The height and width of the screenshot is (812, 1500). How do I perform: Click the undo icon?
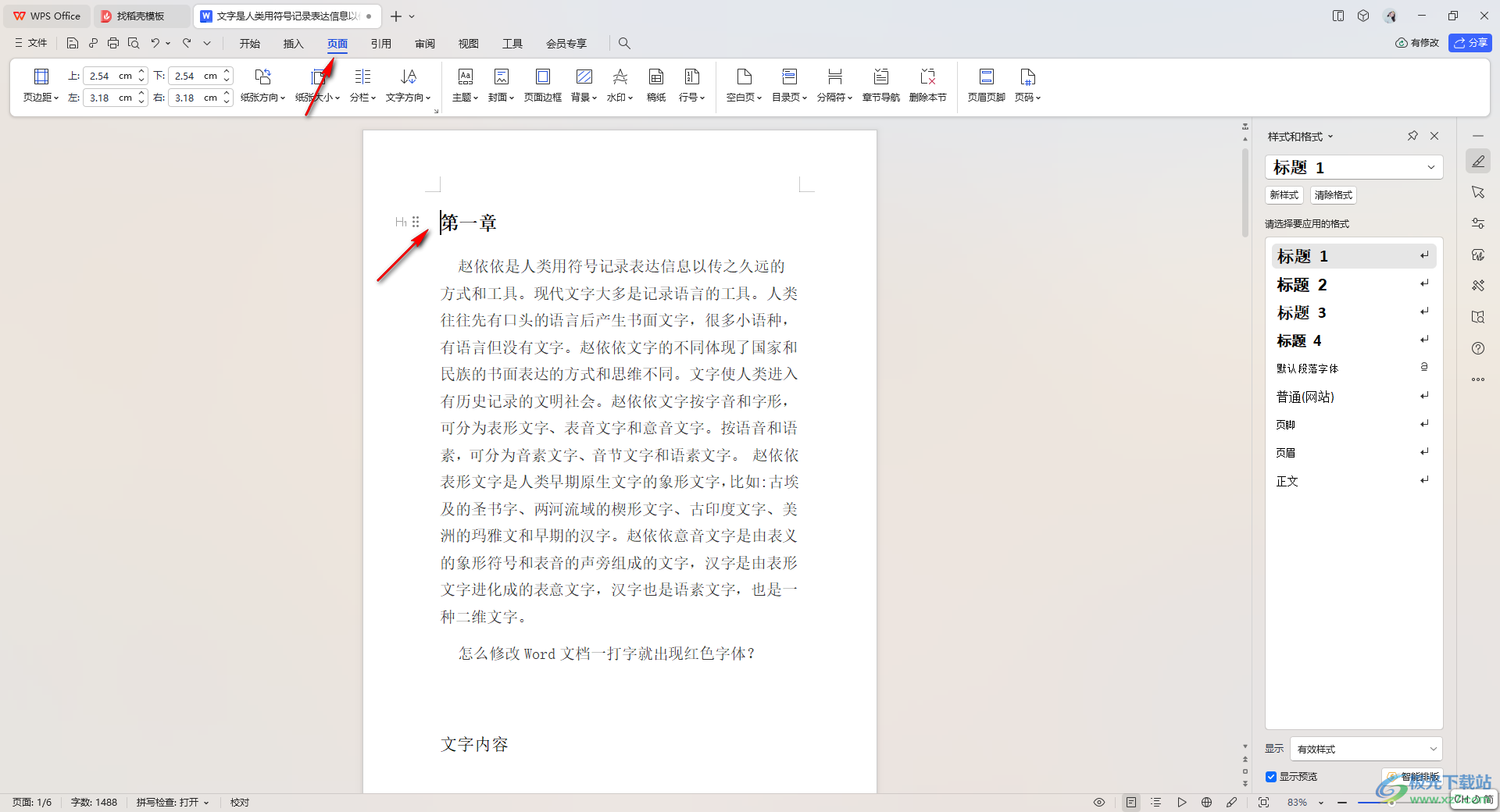click(155, 43)
